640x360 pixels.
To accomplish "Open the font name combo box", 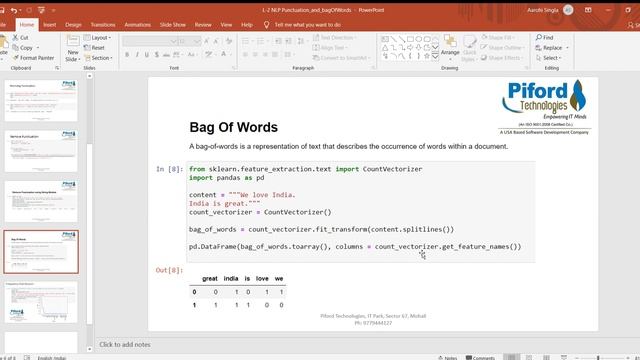I will pos(150,41).
